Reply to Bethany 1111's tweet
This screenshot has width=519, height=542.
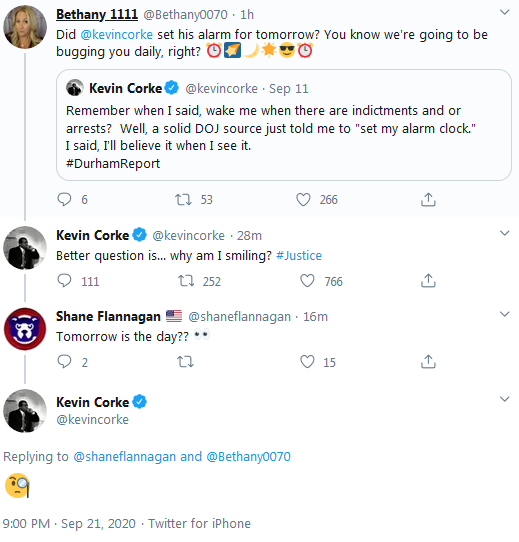pyautogui.click(x=64, y=199)
